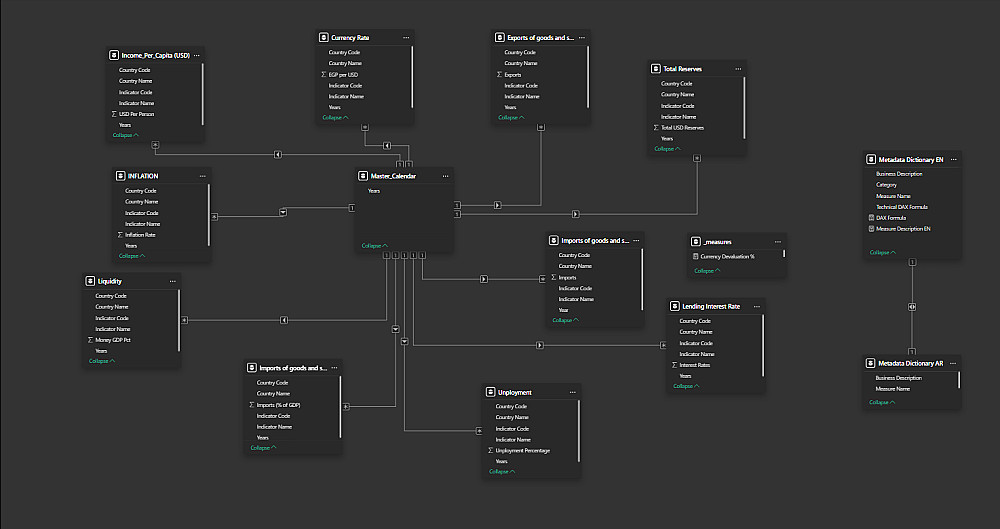Viewport: 1000px width, 529px height.
Task: Click the Metadata Dictionary EN table icon
Action: 871,160
